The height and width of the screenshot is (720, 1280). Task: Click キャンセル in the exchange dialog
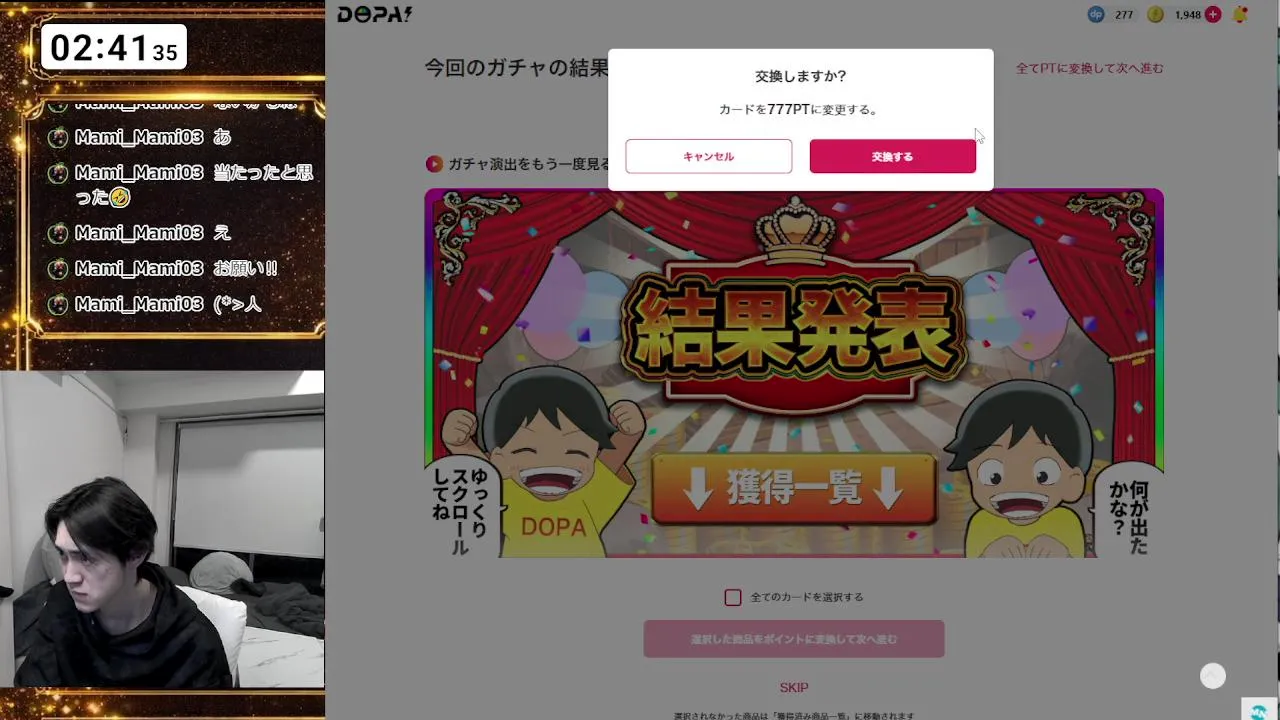pyautogui.click(x=709, y=156)
